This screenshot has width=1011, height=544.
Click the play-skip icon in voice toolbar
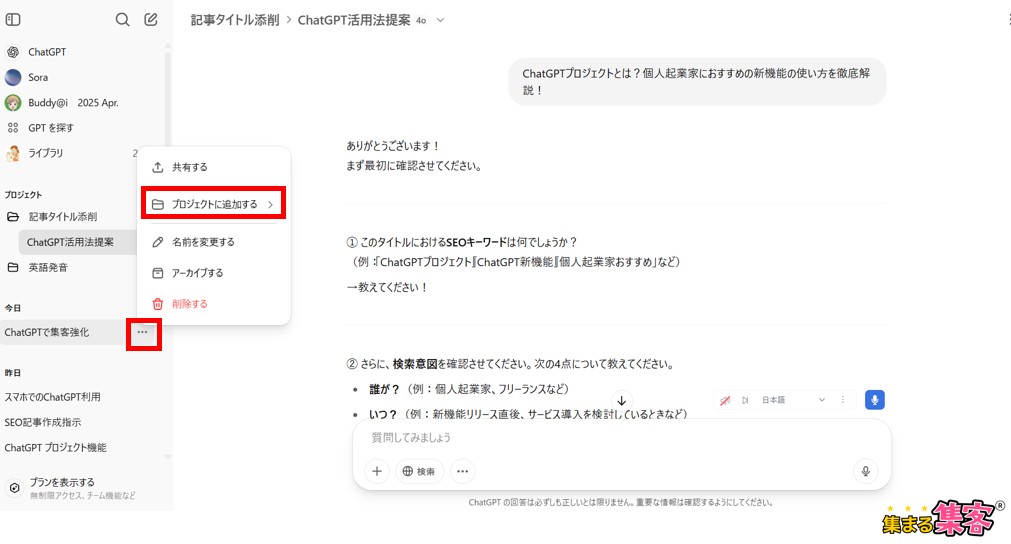[x=745, y=400]
